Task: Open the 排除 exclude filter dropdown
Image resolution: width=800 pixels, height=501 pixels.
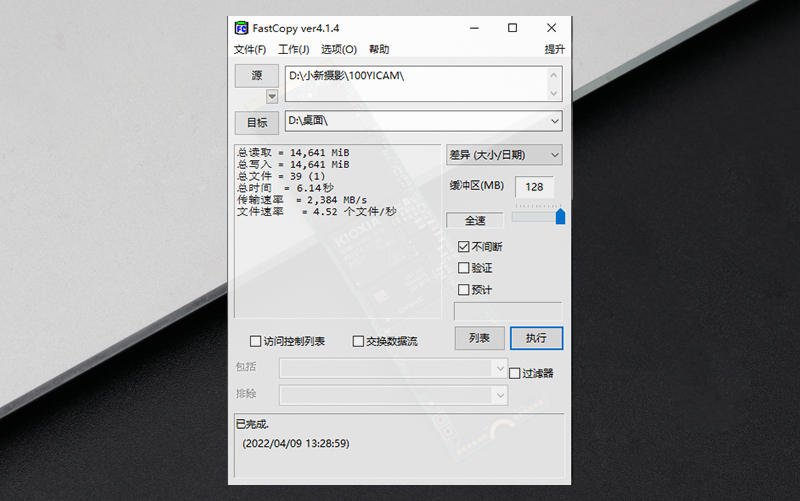Action: point(499,395)
